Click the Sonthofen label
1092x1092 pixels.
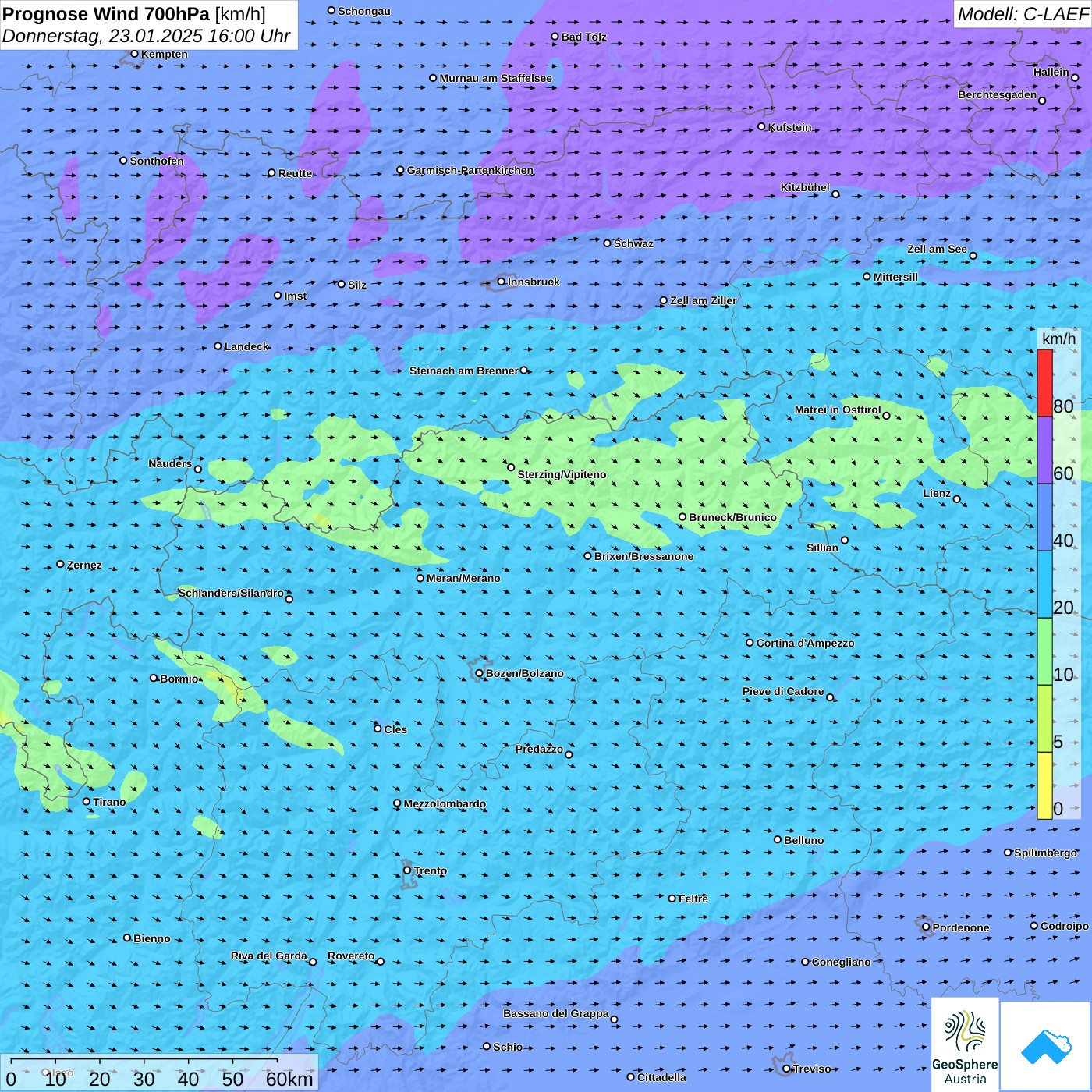point(158,161)
